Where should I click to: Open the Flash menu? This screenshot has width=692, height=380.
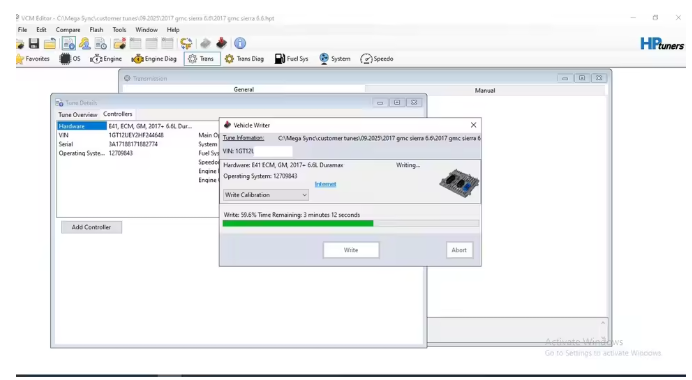click(x=96, y=30)
